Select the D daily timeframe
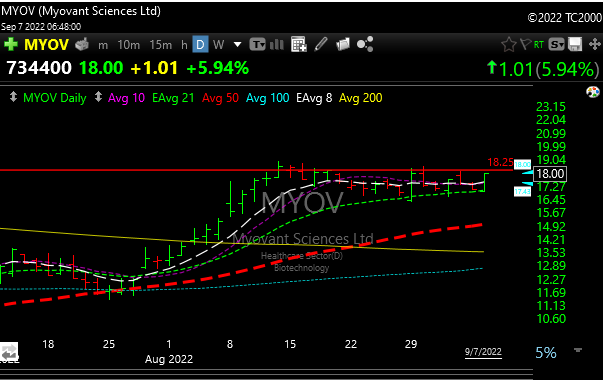Image resolution: width=603 pixels, height=380 pixels. coord(200,45)
